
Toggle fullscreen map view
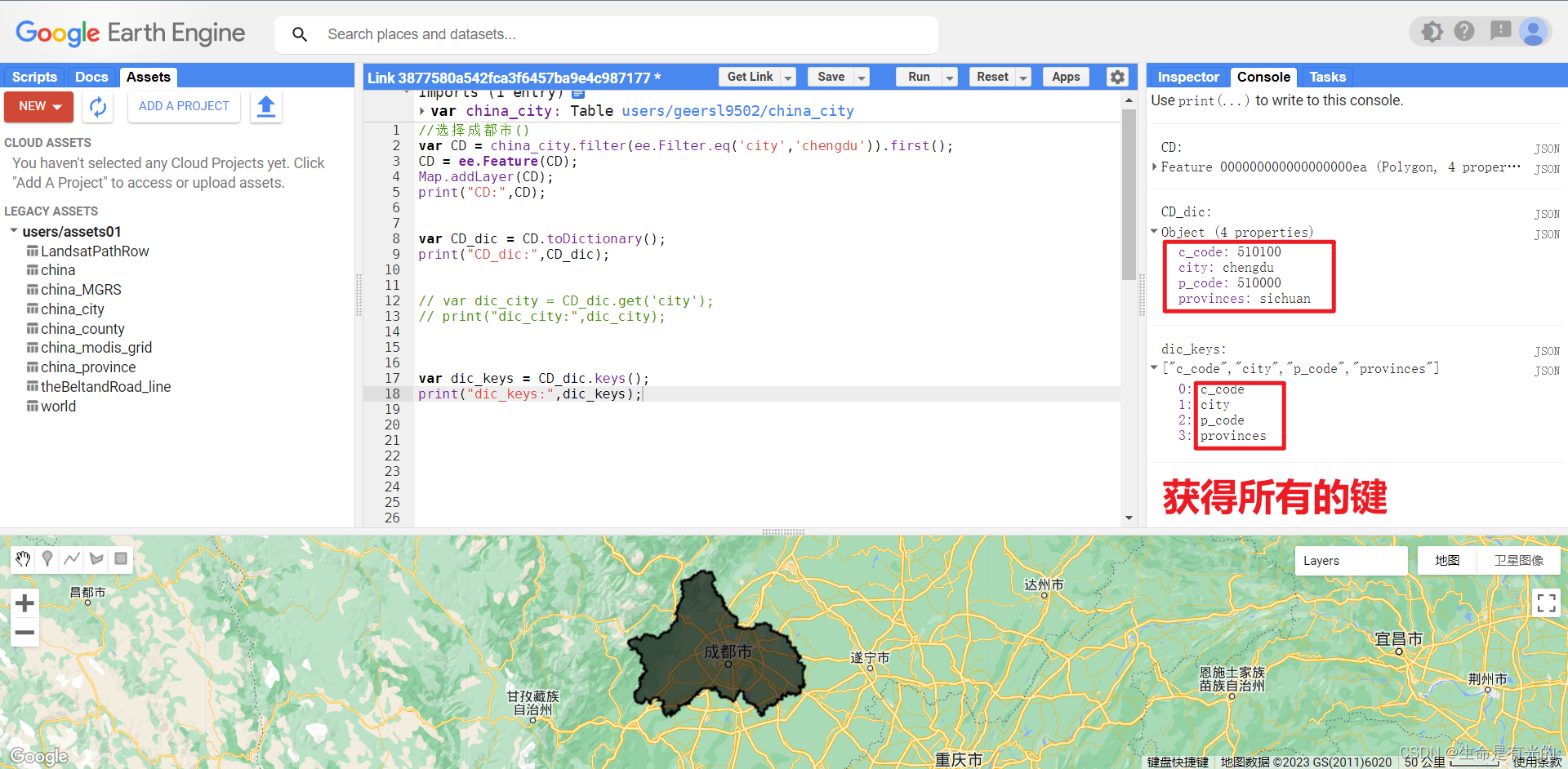[1546, 603]
